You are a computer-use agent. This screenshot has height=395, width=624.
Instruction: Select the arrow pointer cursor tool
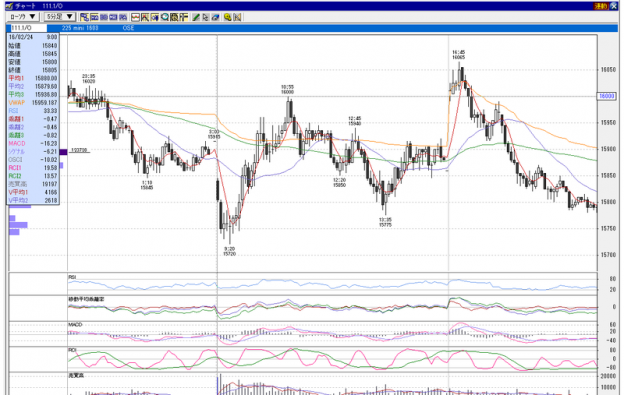pos(205,17)
